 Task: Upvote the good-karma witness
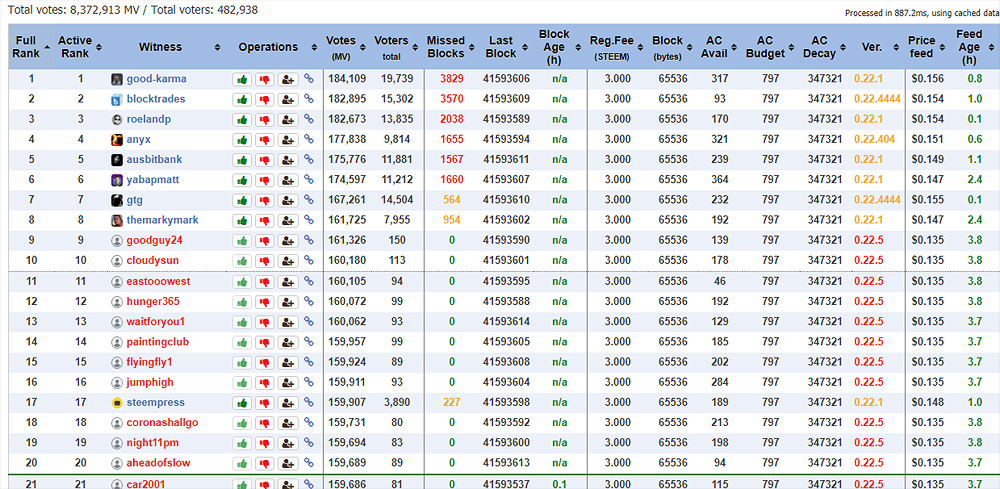coord(242,79)
